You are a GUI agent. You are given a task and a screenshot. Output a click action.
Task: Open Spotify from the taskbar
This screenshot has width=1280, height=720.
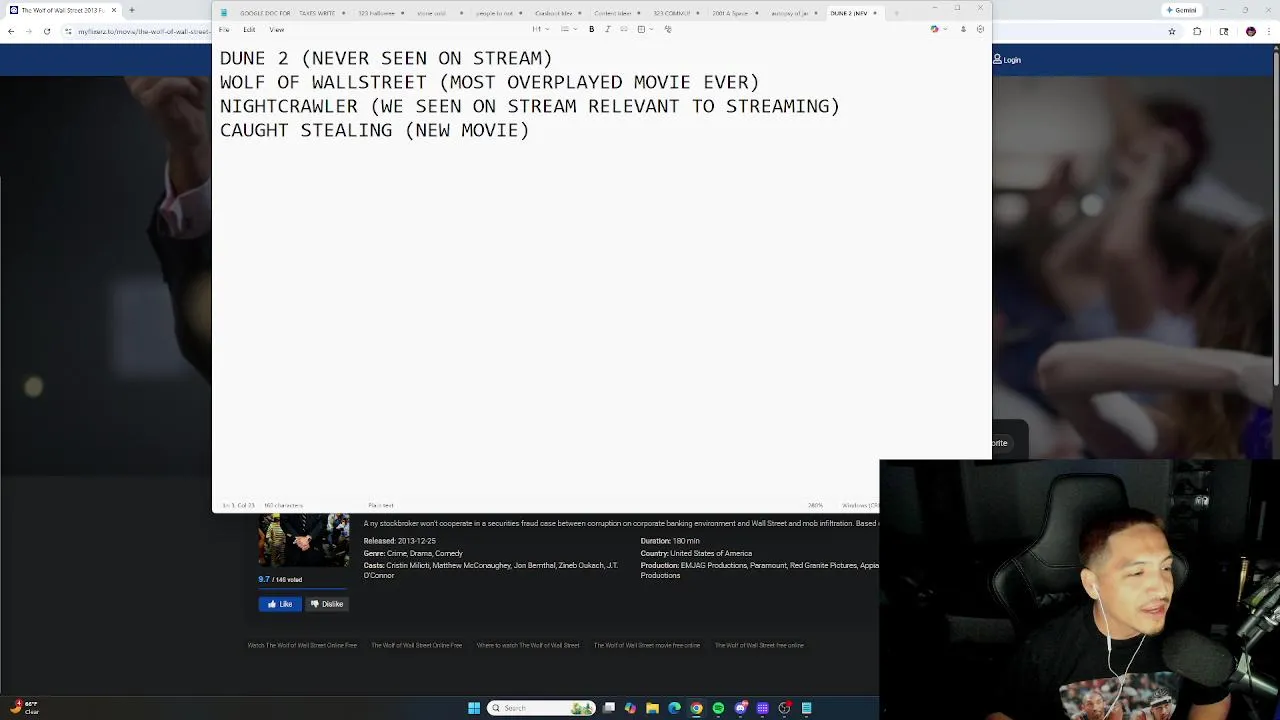718,708
